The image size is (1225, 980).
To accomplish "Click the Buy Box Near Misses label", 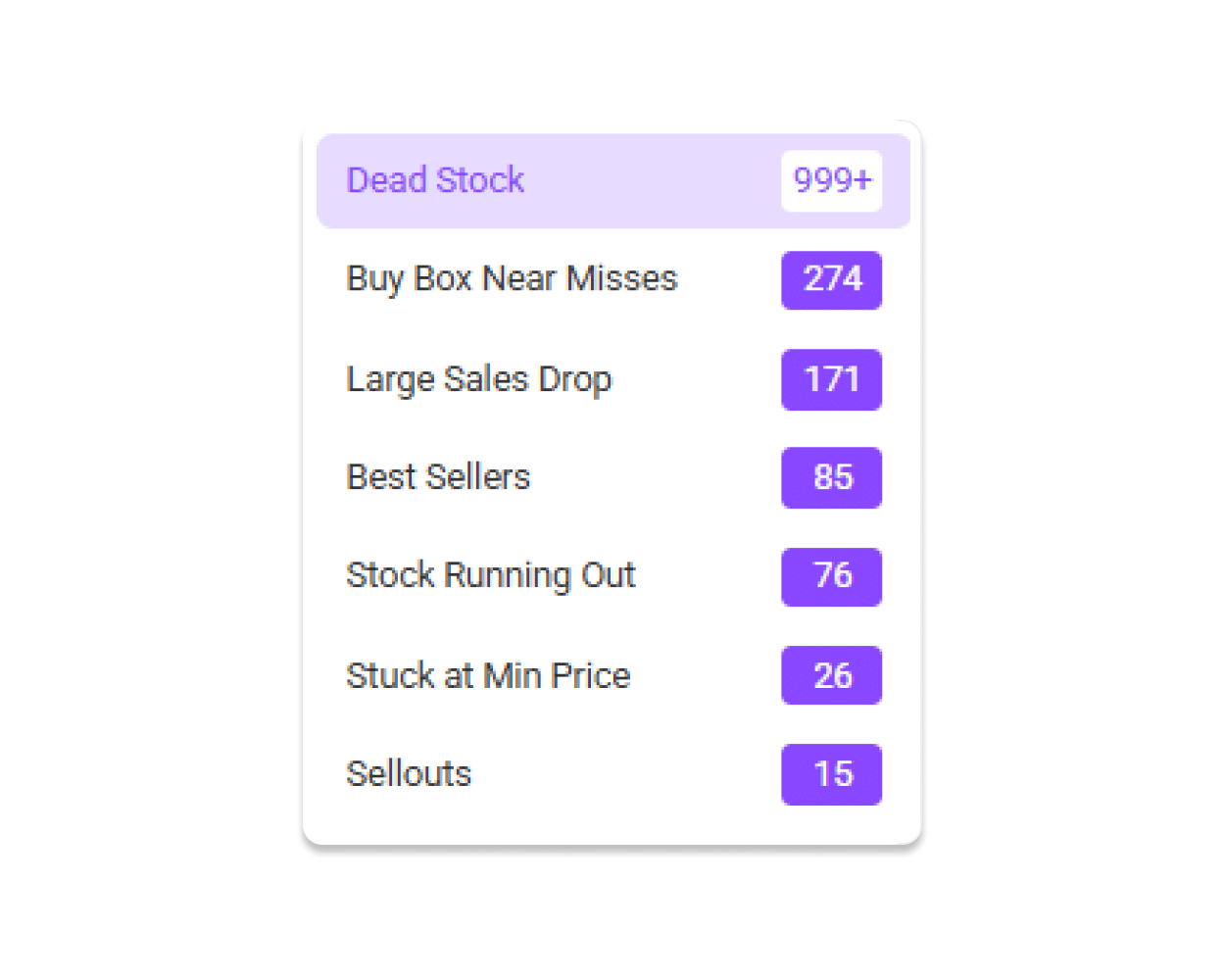I will tap(512, 279).
